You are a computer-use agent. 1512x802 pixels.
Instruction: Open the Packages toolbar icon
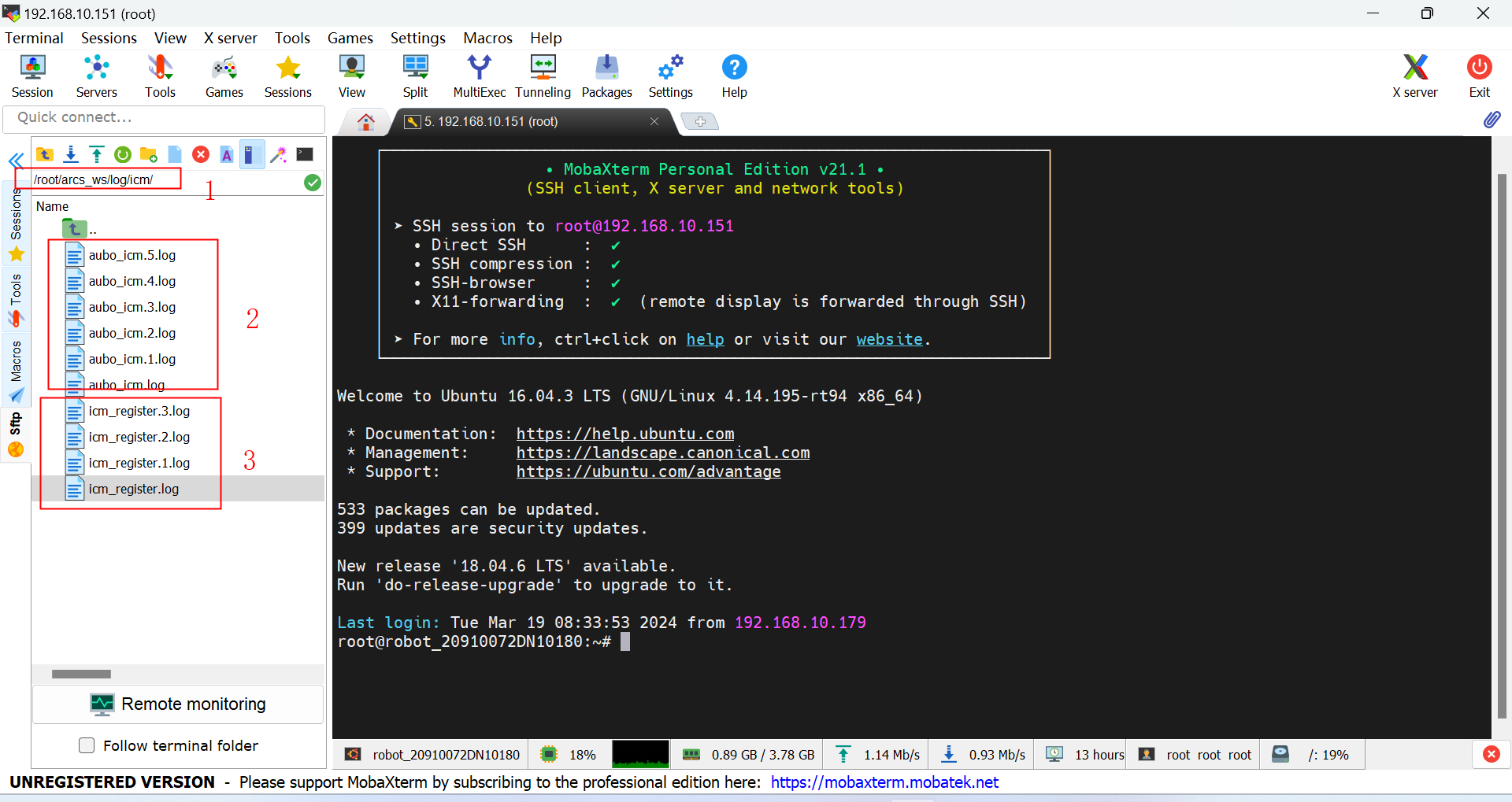(x=606, y=76)
